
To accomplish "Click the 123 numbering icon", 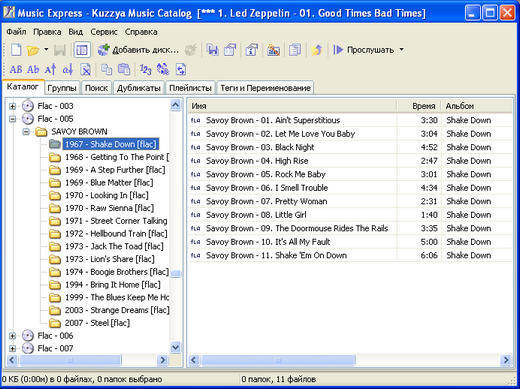I will pyautogui.click(x=145, y=70).
